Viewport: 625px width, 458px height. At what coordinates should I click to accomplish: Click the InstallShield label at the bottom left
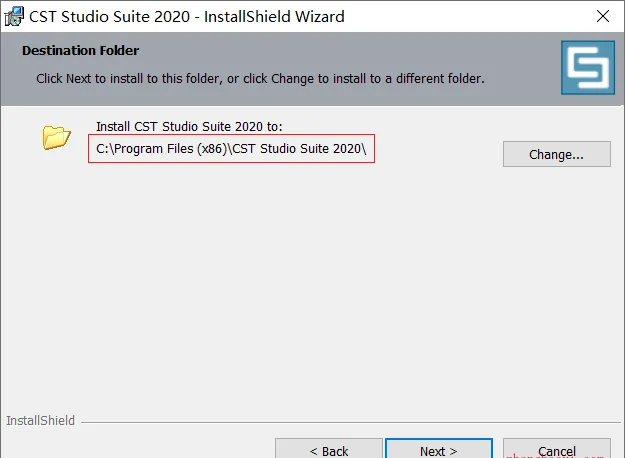pyautogui.click(x=40, y=421)
